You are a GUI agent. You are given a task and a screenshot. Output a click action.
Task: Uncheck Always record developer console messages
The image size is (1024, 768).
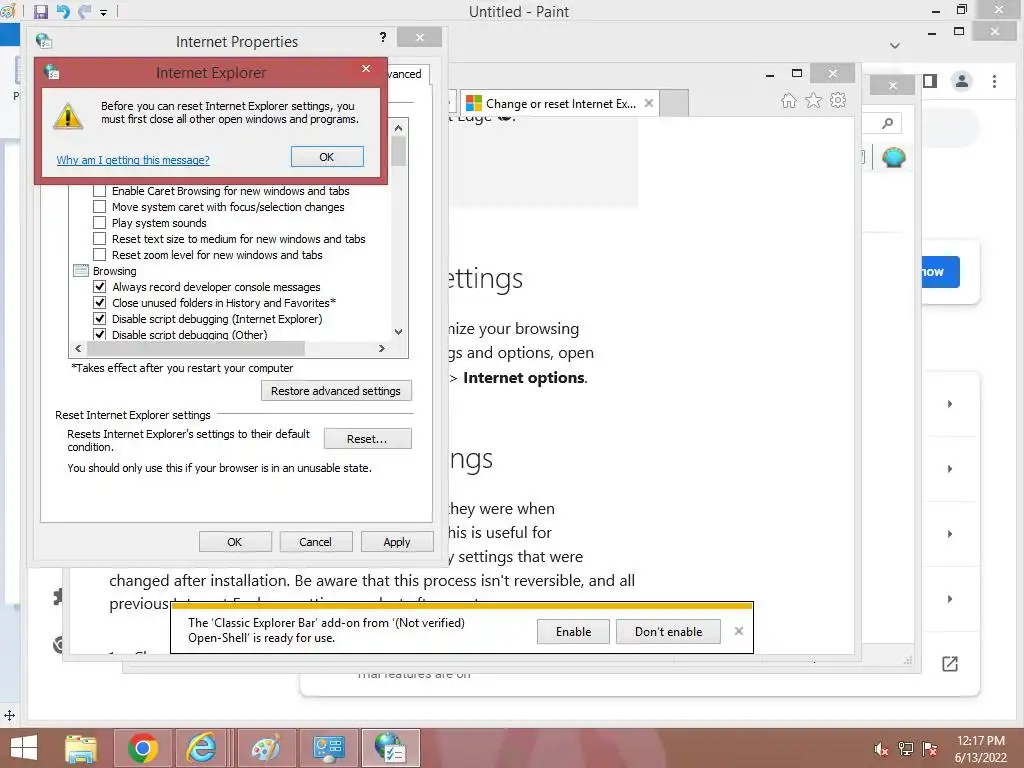(x=99, y=287)
